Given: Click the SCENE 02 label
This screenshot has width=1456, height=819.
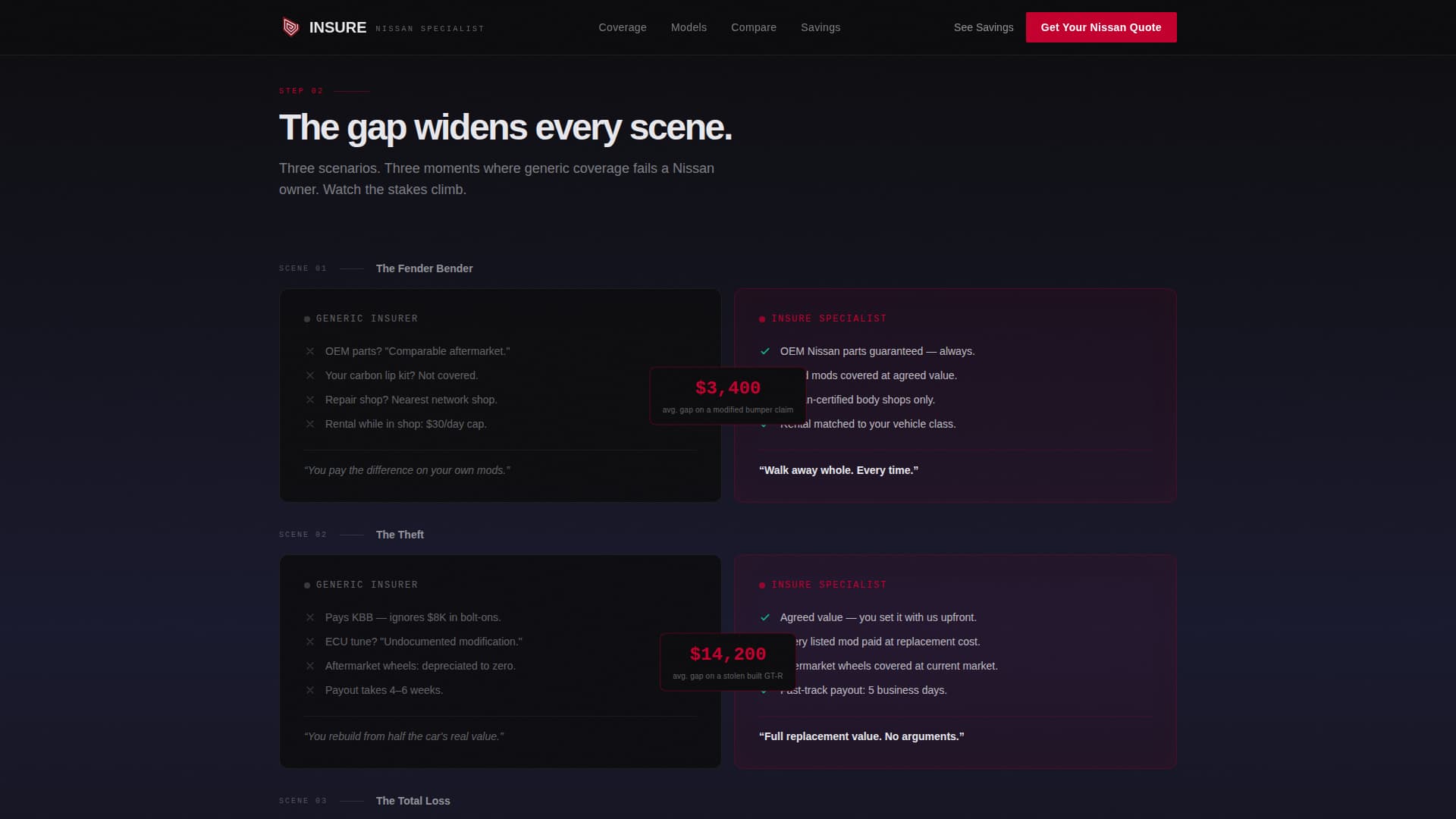Looking at the screenshot, I should 303,535.
